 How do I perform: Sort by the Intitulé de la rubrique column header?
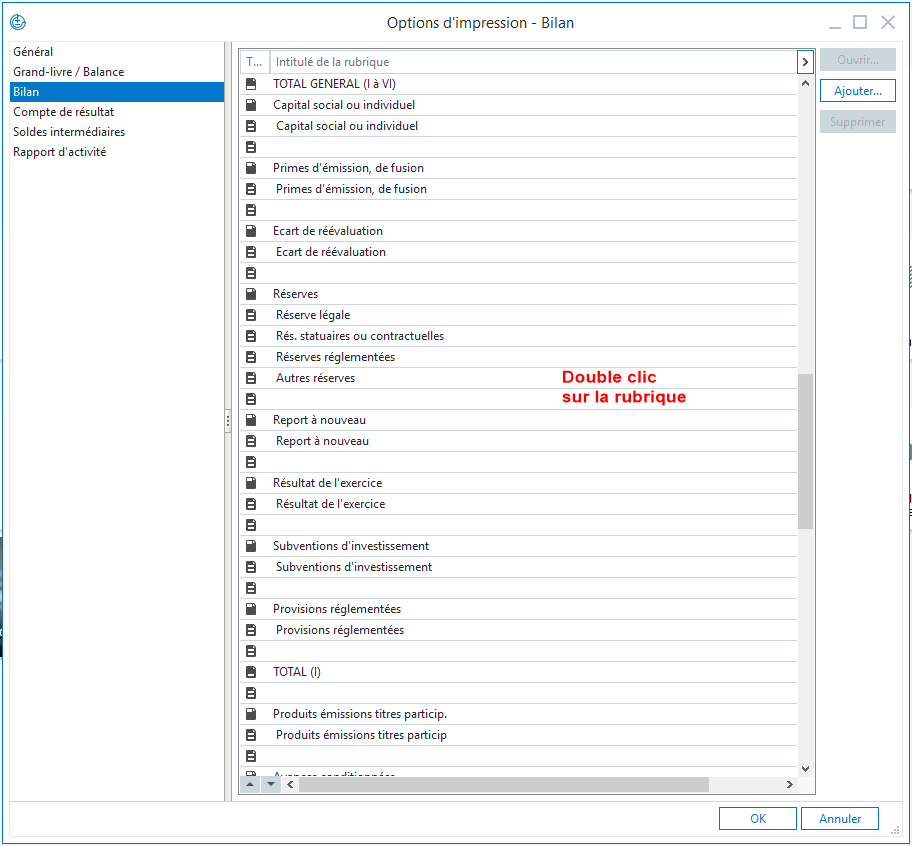(530, 62)
